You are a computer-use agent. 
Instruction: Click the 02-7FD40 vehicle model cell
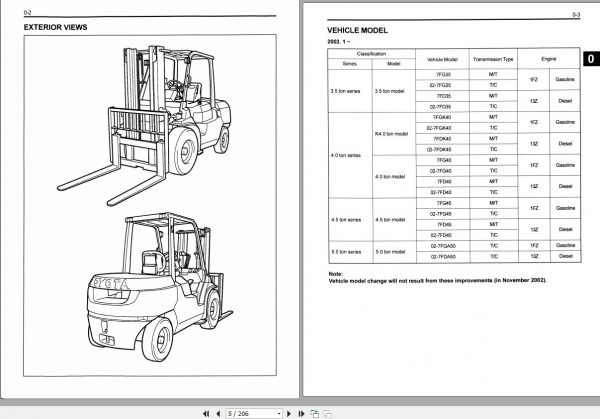pyautogui.click(x=443, y=192)
